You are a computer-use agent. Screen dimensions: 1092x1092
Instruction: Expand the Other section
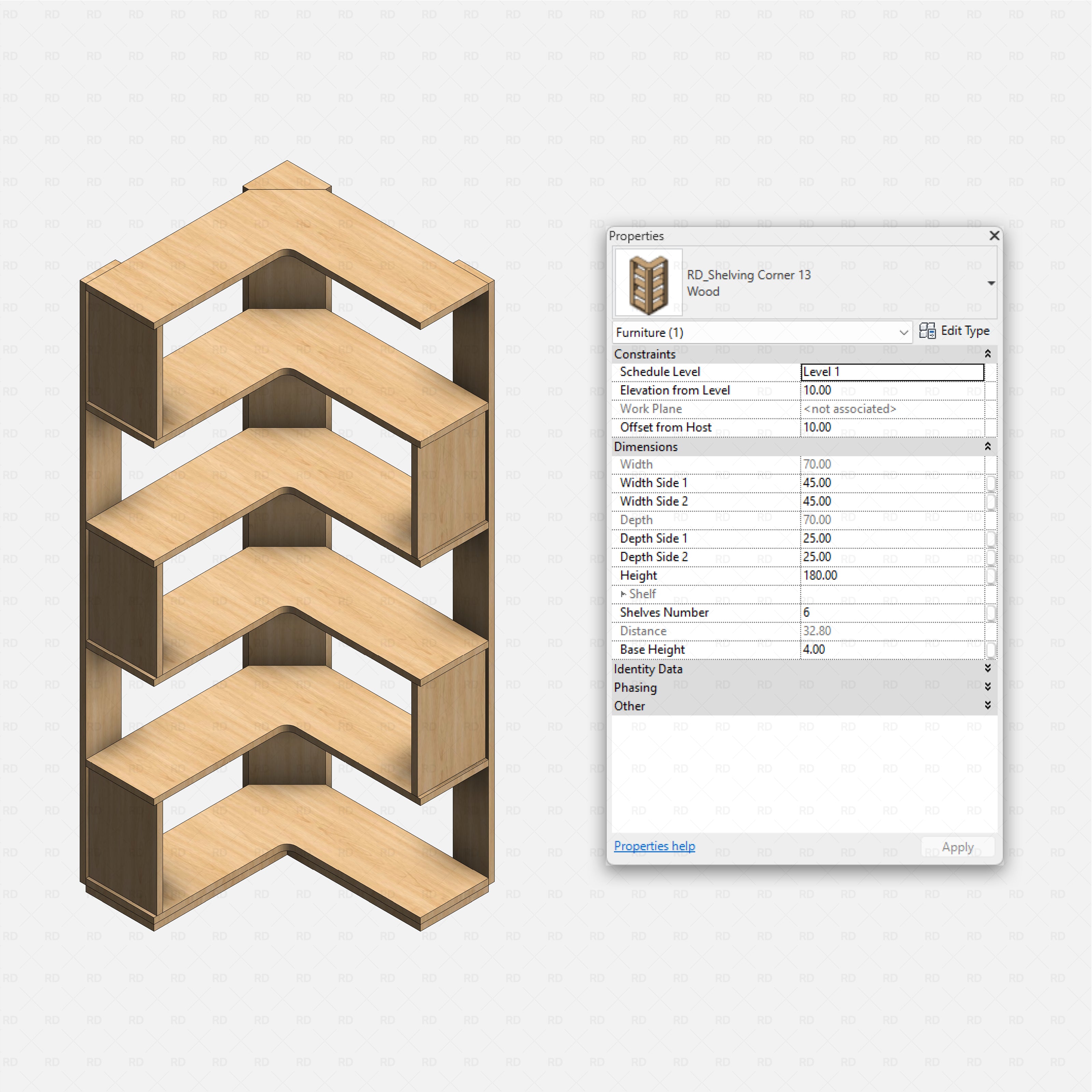(x=988, y=705)
